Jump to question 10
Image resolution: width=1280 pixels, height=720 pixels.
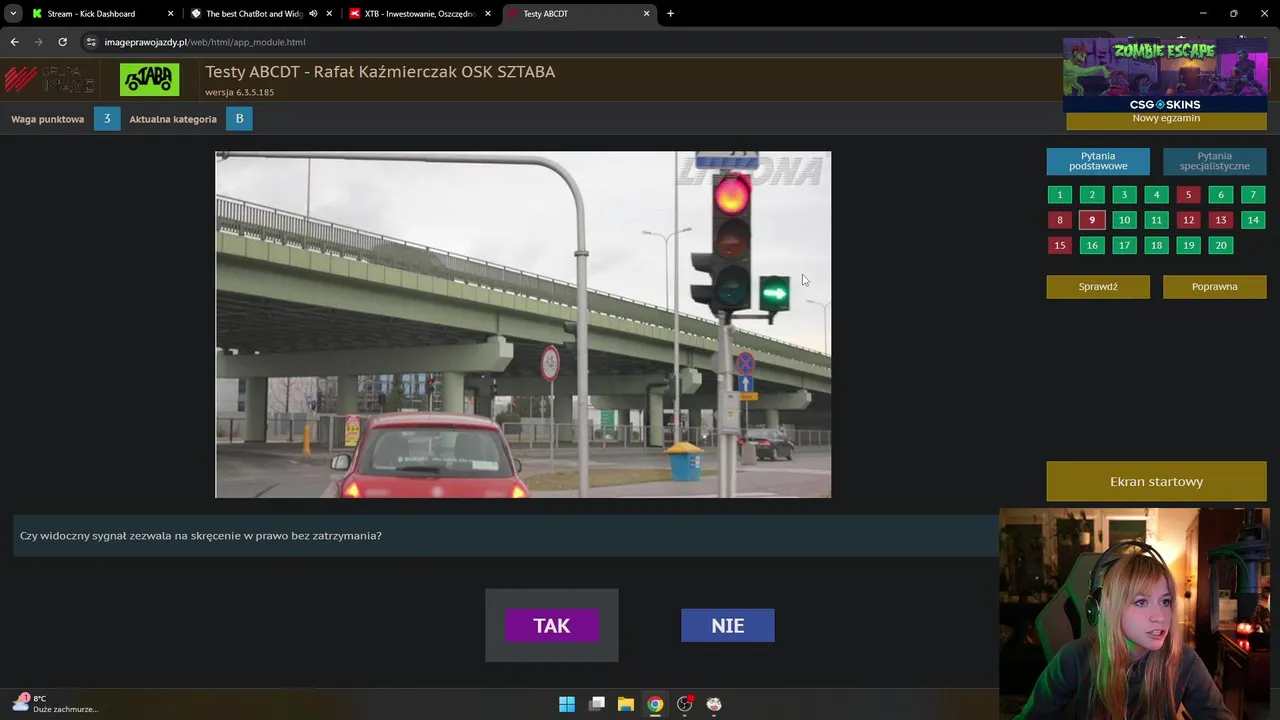point(1124,220)
